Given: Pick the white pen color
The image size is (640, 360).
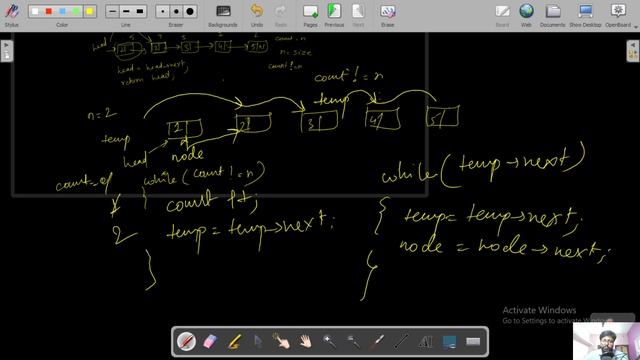Looking at the screenshot, I should point(36,11).
